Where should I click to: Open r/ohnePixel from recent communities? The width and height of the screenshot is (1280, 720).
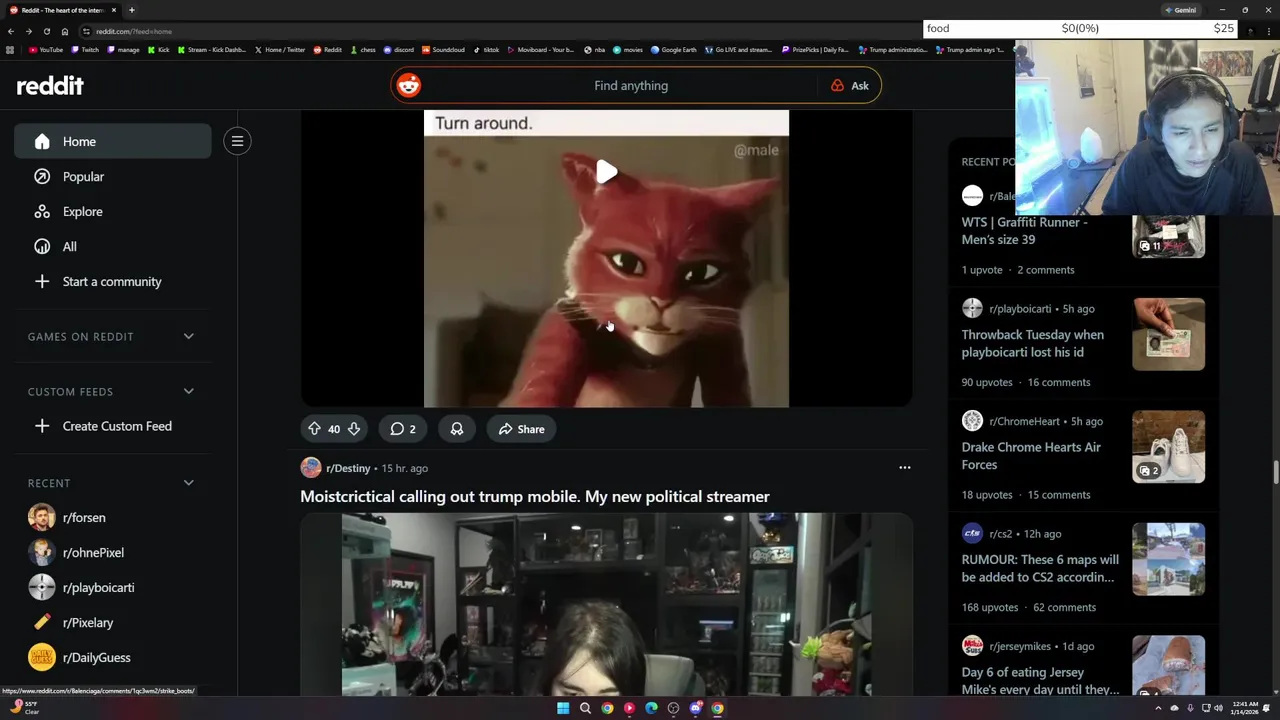click(112, 552)
